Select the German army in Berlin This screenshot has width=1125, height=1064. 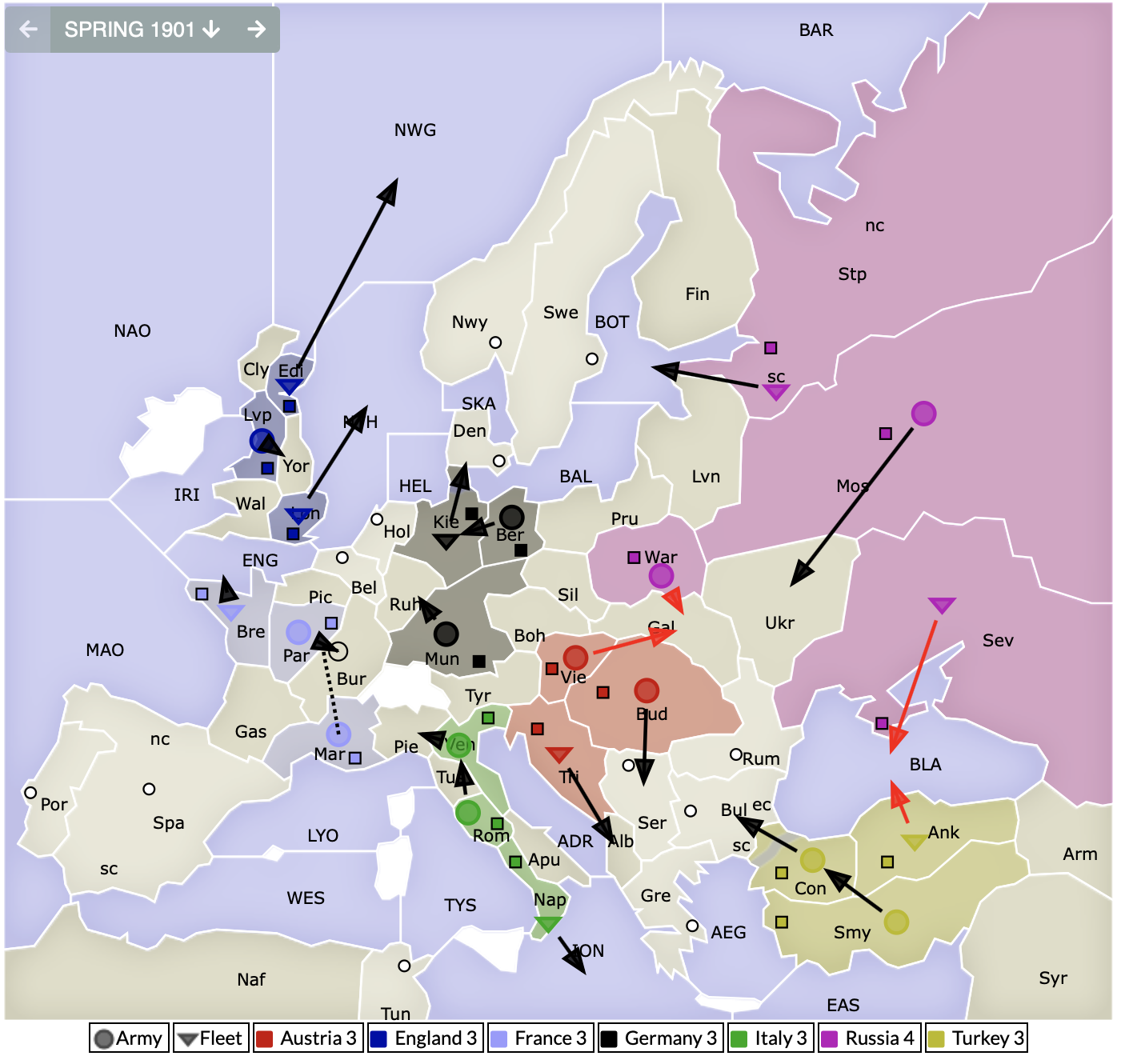[511, 518]
